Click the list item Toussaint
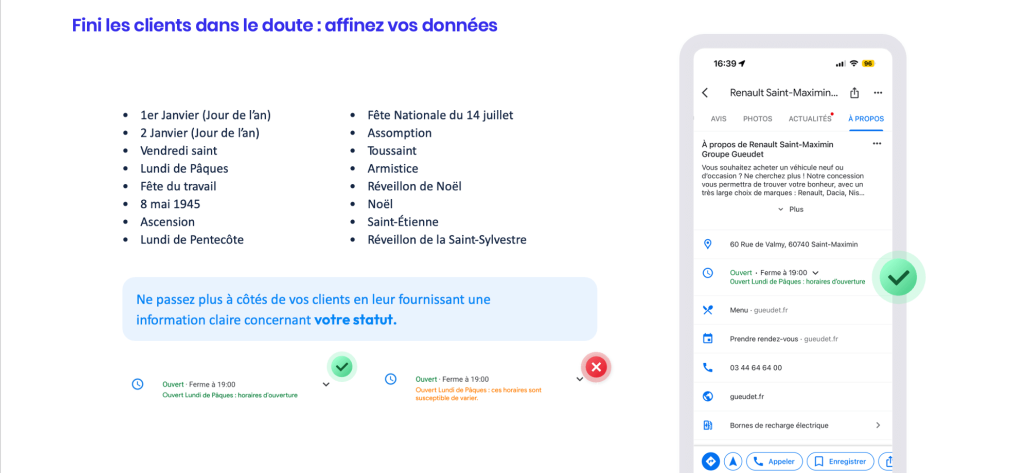Viewport: 1024px width, 473px height. (392, 151)
